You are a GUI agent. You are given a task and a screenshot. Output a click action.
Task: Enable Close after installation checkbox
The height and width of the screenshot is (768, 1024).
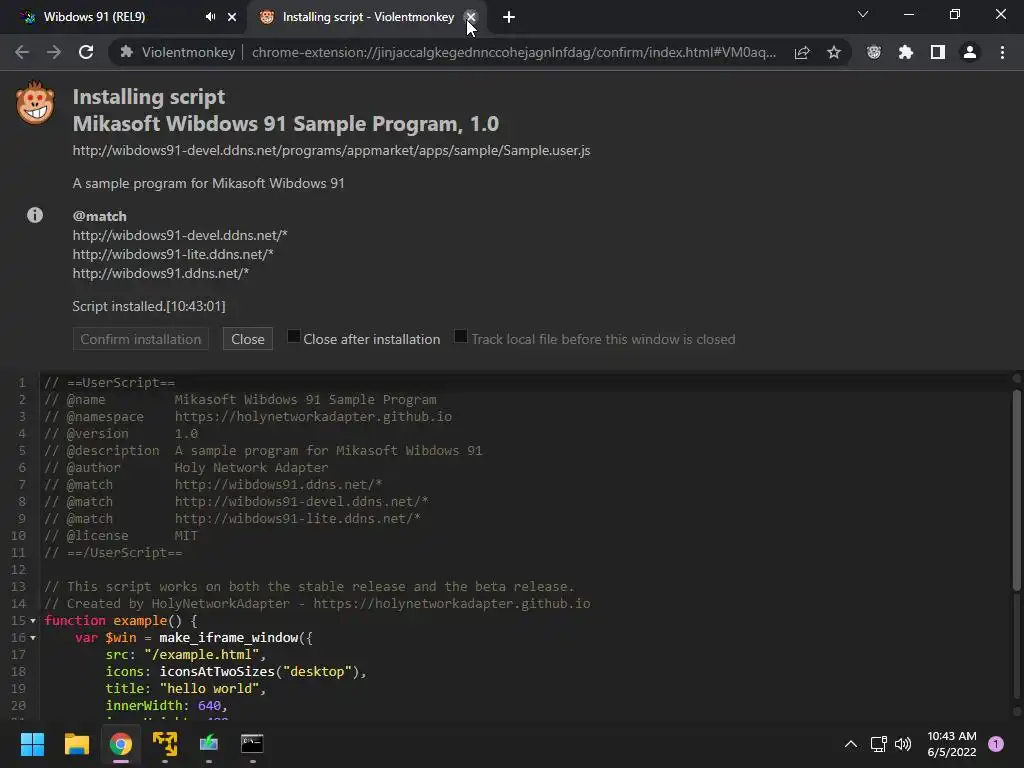(x=294, y=336)
